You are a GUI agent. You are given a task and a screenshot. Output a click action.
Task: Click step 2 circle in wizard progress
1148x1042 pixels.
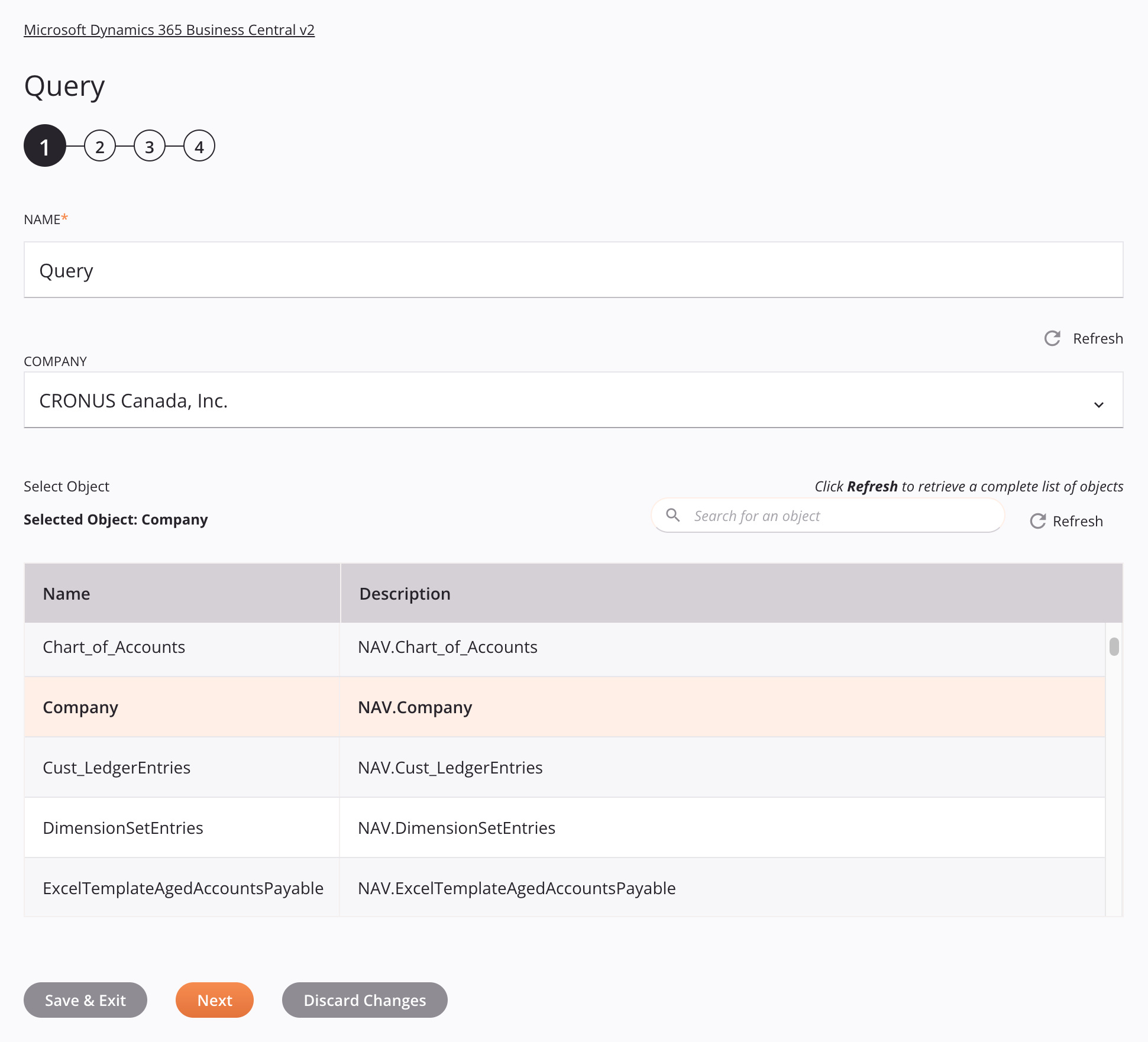click(99, 146)
